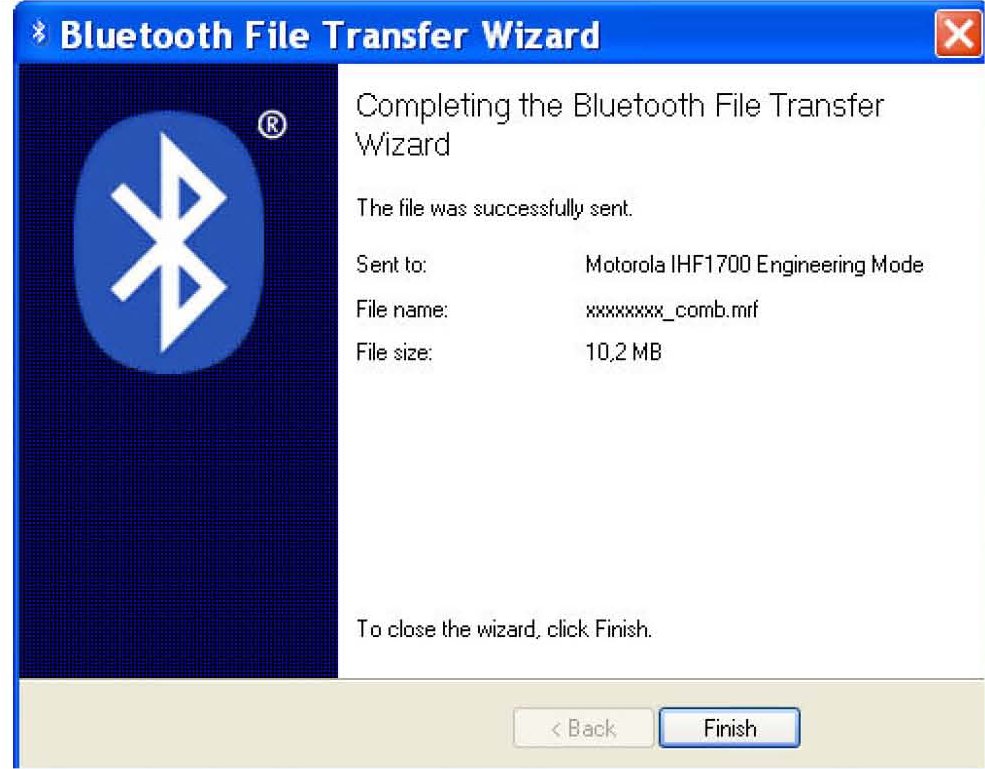Click the disabled Back button
985x769 pixels.
[x=584, y=728]
